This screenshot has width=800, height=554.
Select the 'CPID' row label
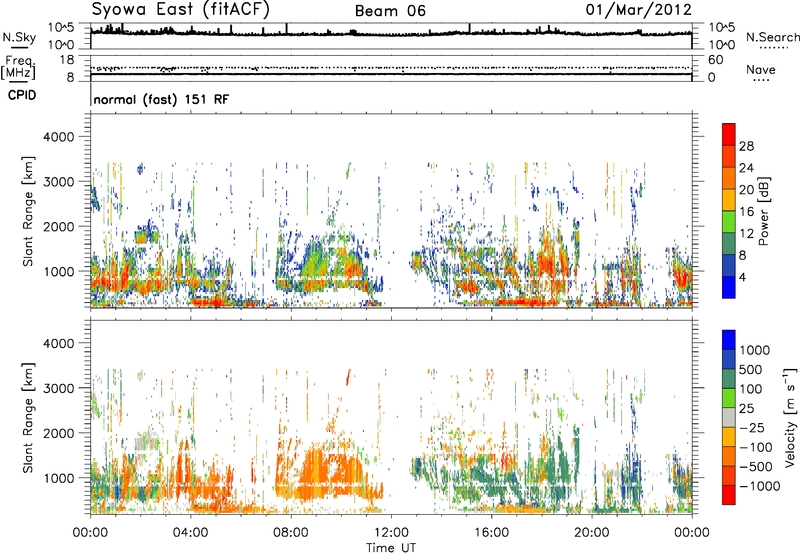pos(22,95)
